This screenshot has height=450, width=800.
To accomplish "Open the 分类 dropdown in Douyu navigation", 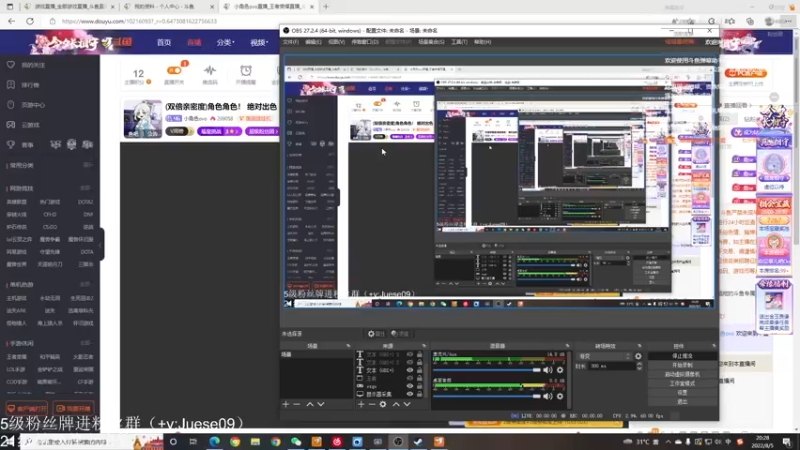I will pos(226,42).
